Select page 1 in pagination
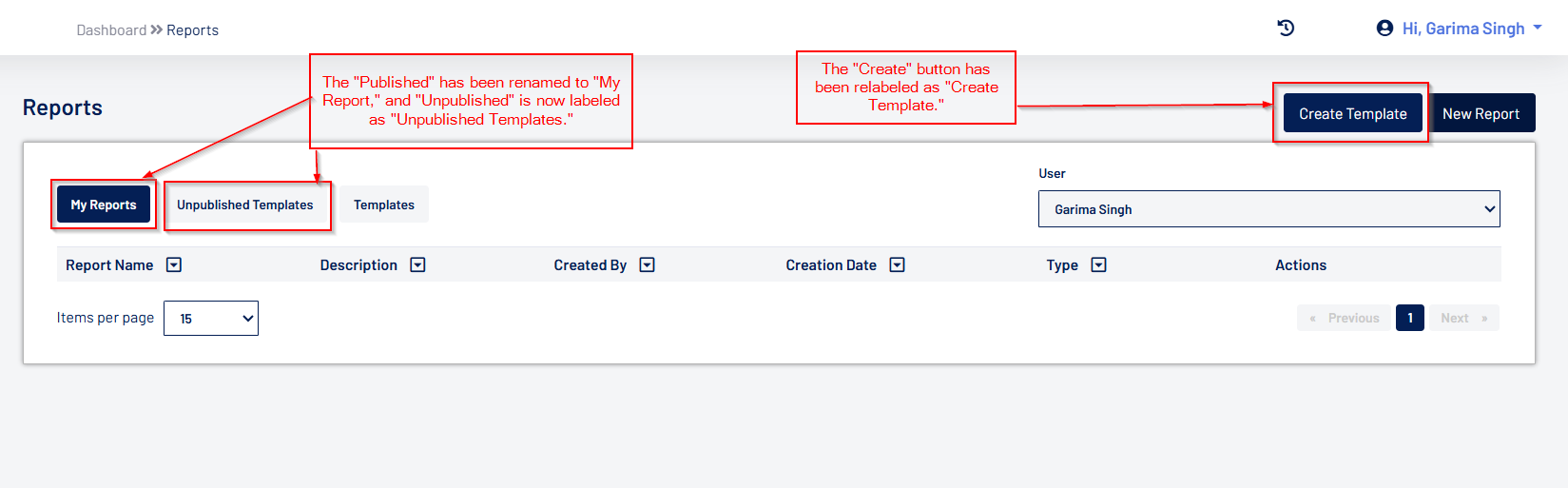This screenshot has height=488, width=1568. coord(1409,318)
